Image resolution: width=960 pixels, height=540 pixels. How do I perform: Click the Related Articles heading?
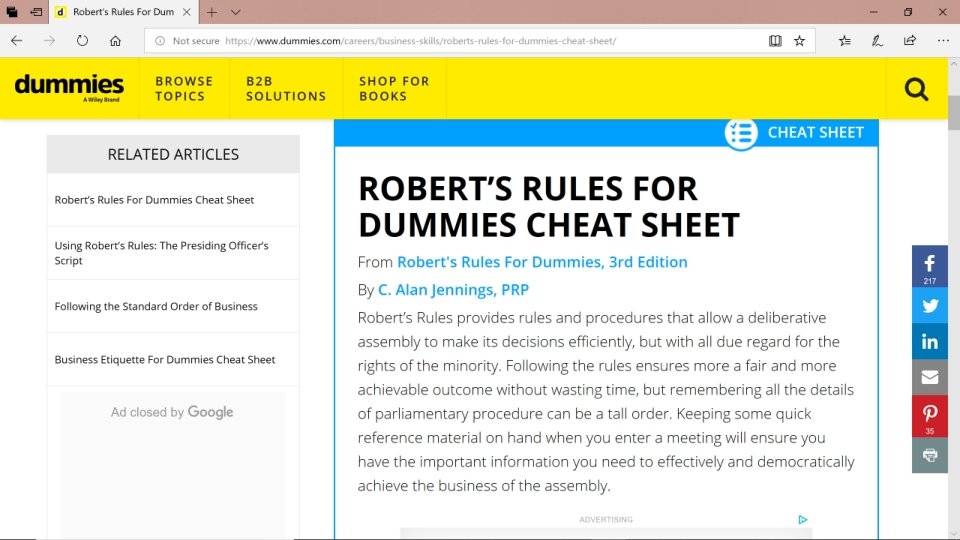pos(173,154)
